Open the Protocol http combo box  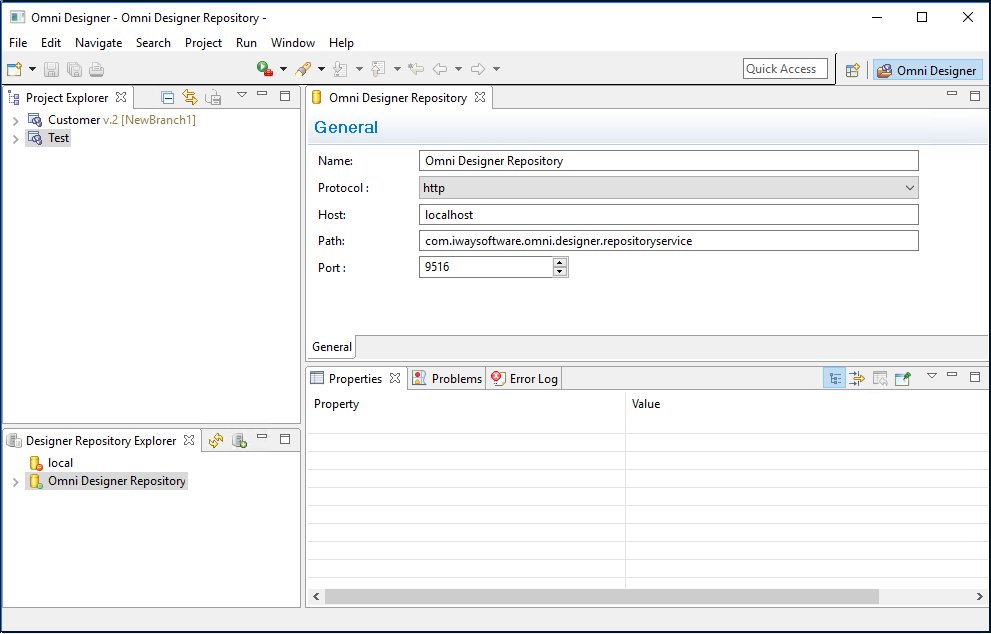click(668, 188)
